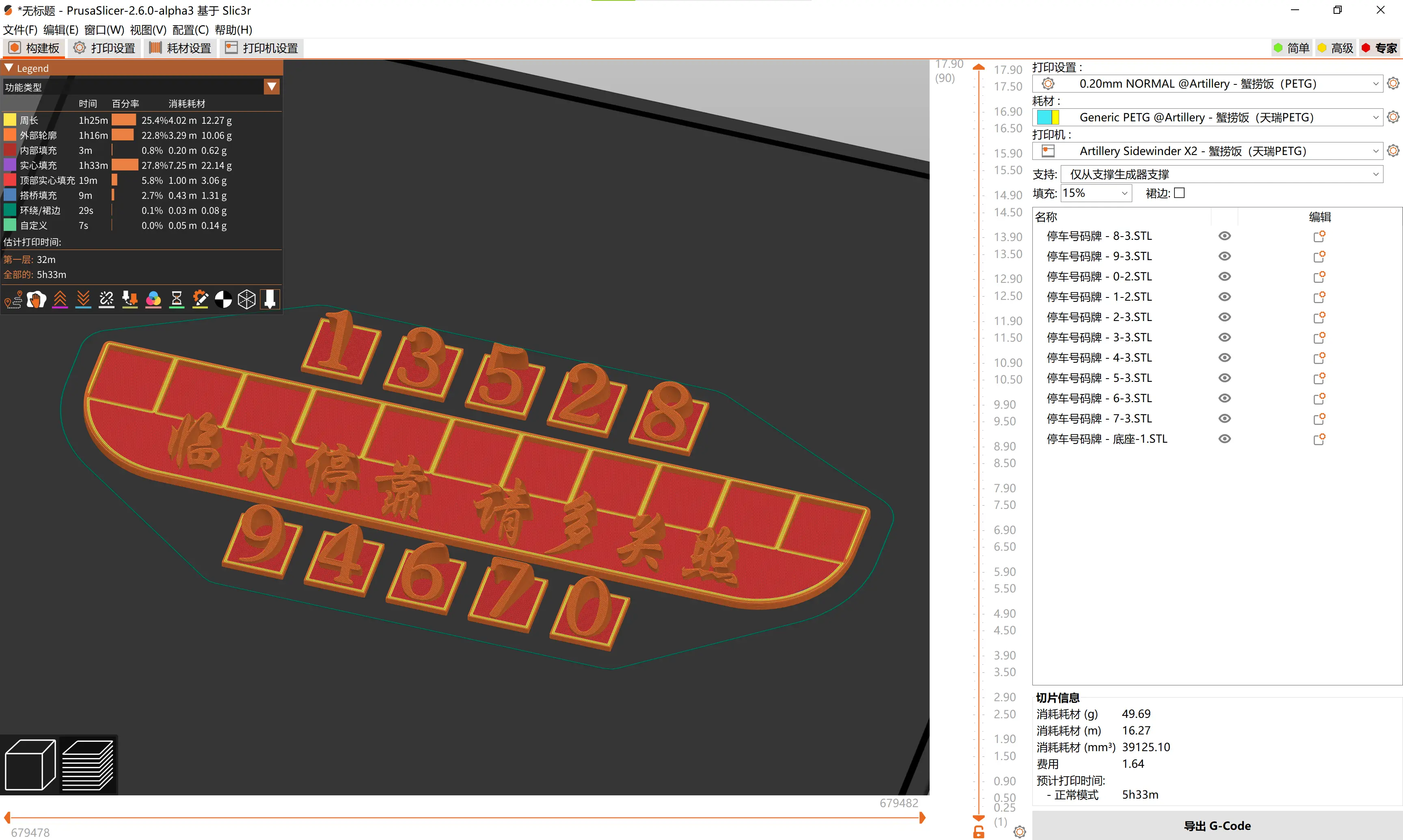Expand the 支持 supports dropdown
1403x840 pixels.
coord(1221,174)
